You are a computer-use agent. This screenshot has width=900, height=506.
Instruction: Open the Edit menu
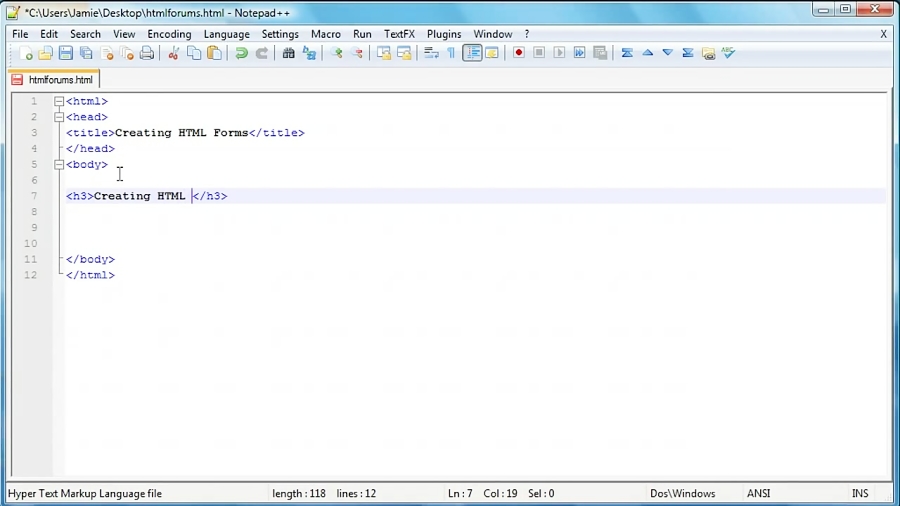(49, 34)
